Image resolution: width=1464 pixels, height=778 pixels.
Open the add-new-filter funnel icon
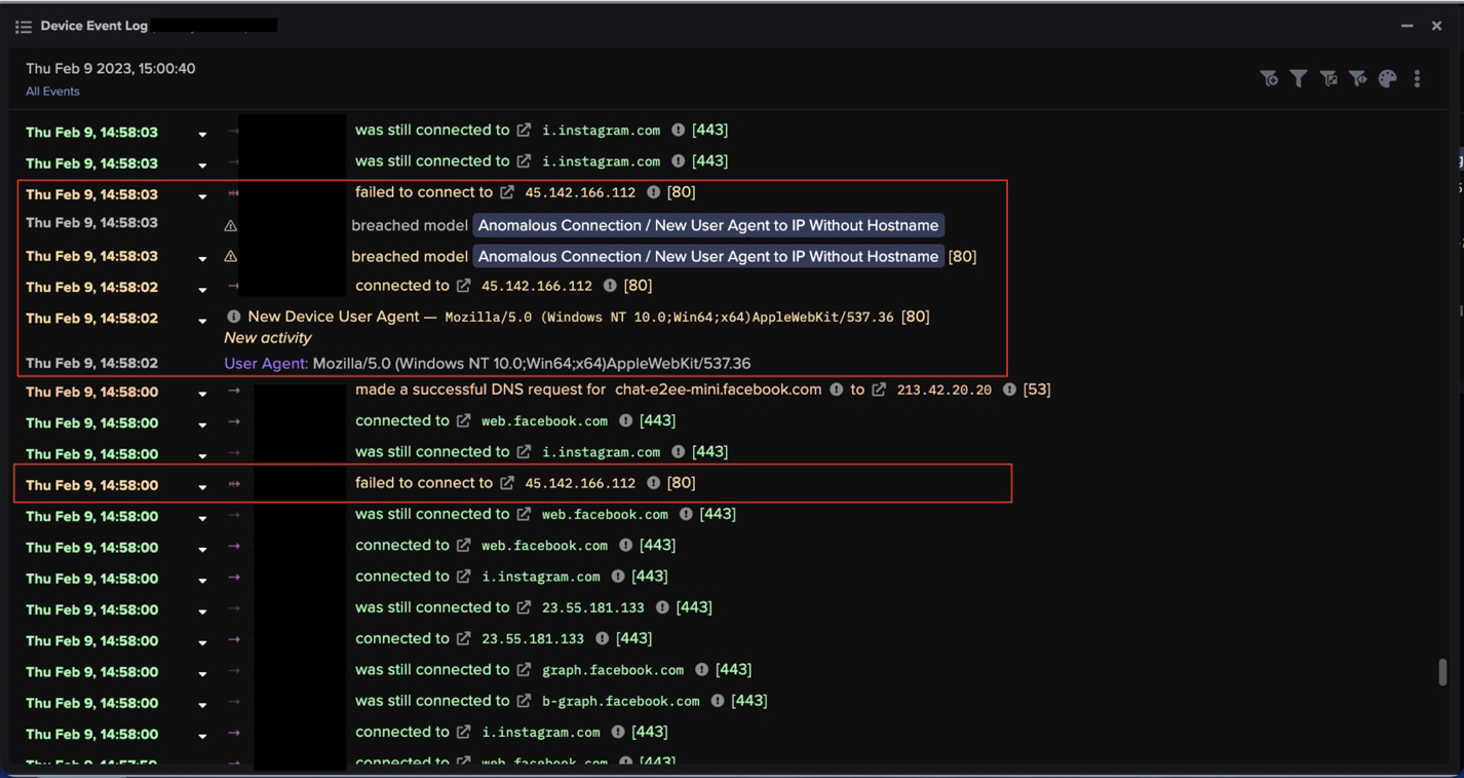coord(1270,78)
